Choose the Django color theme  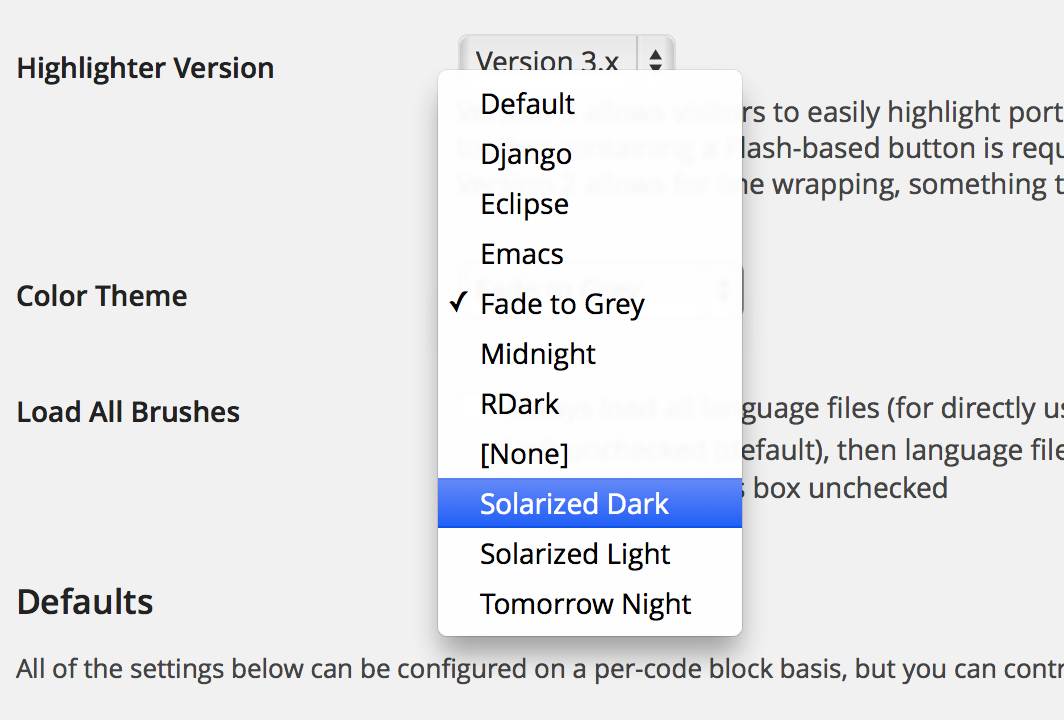[x=526, y=154]
